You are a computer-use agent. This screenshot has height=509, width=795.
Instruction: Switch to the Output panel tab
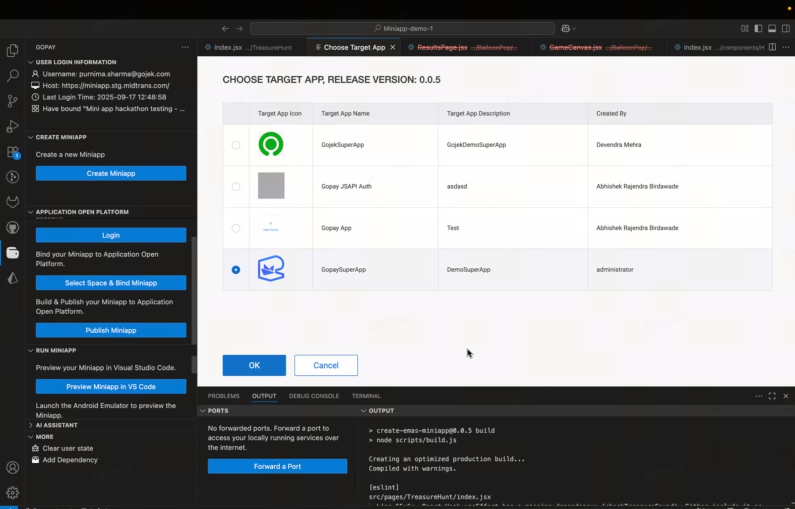coord(264,396)
